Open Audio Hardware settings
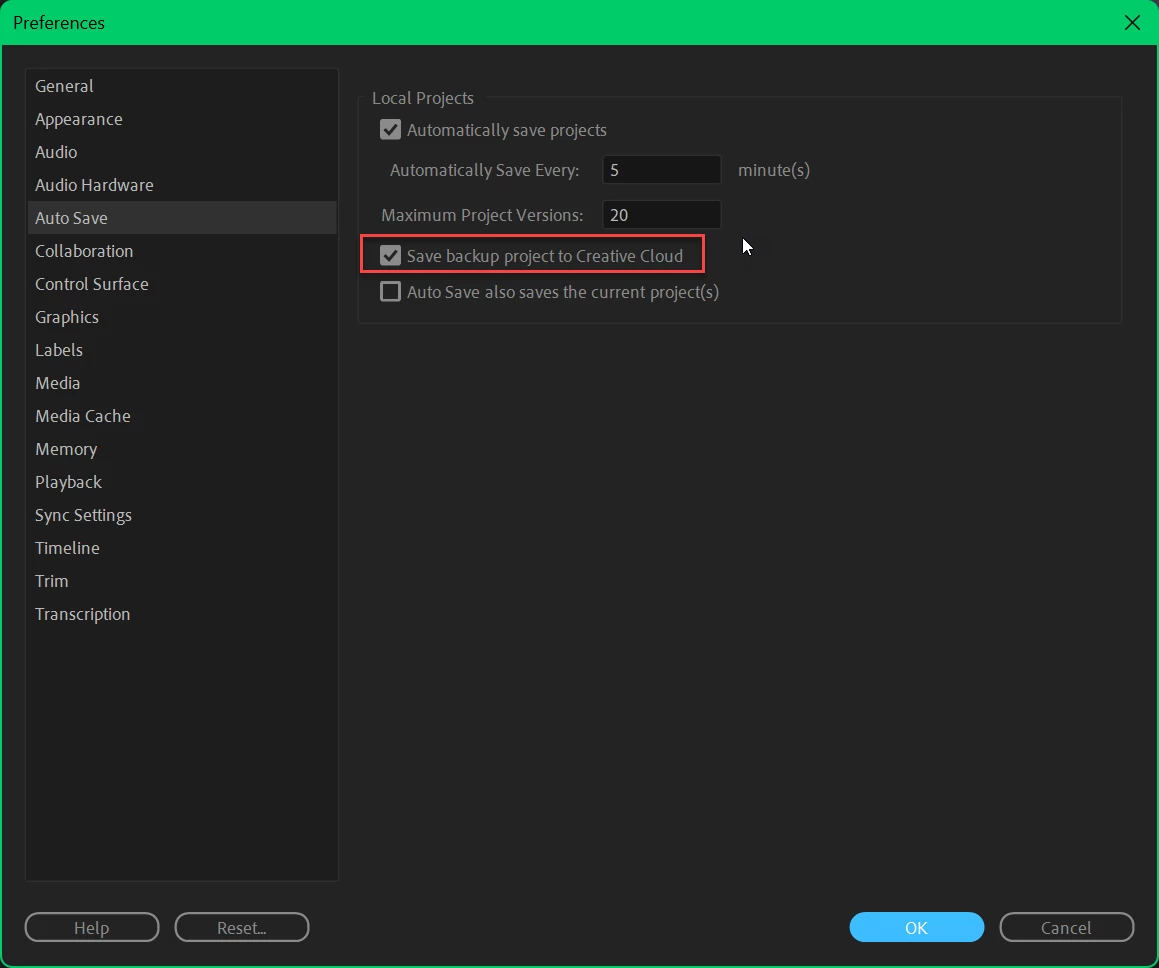Image resolution: width=1159 pixels, height=968 pixels. (182, 185)
